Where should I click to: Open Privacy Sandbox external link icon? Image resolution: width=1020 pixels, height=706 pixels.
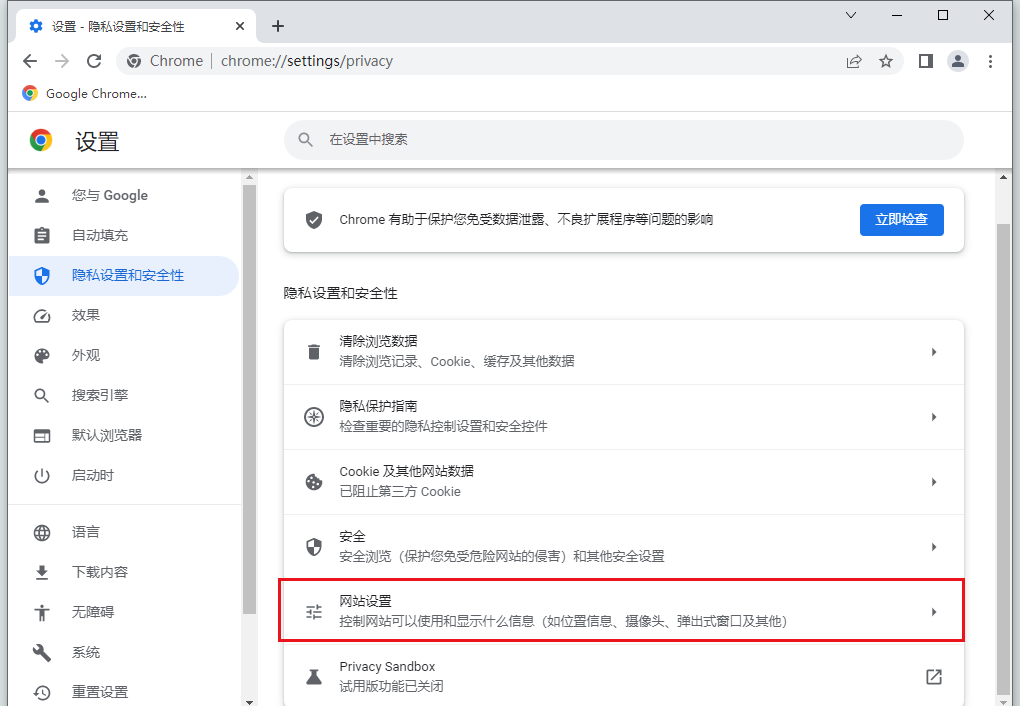pyautogui.click(x=933, y=677)
